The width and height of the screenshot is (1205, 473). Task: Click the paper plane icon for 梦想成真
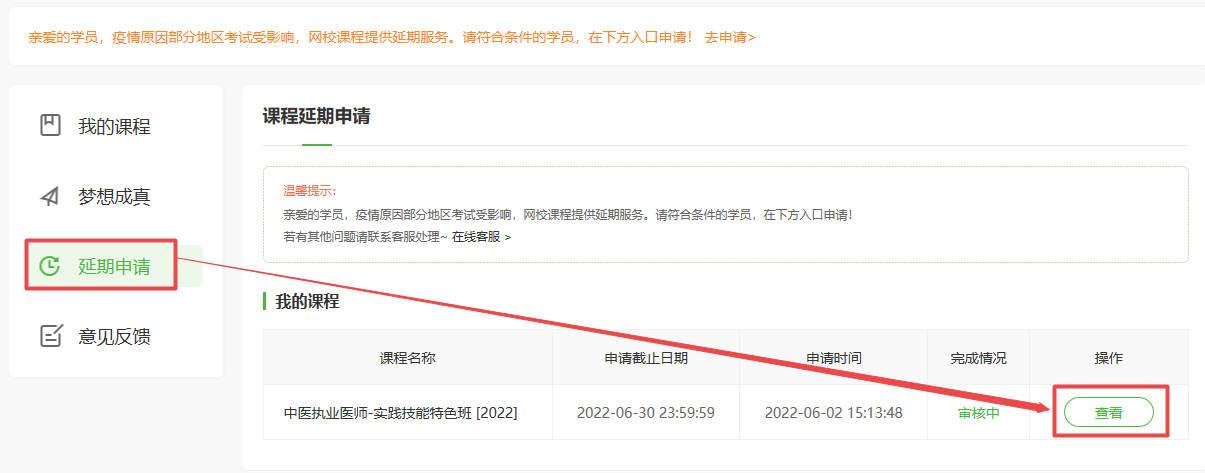(x=50, y=196)
